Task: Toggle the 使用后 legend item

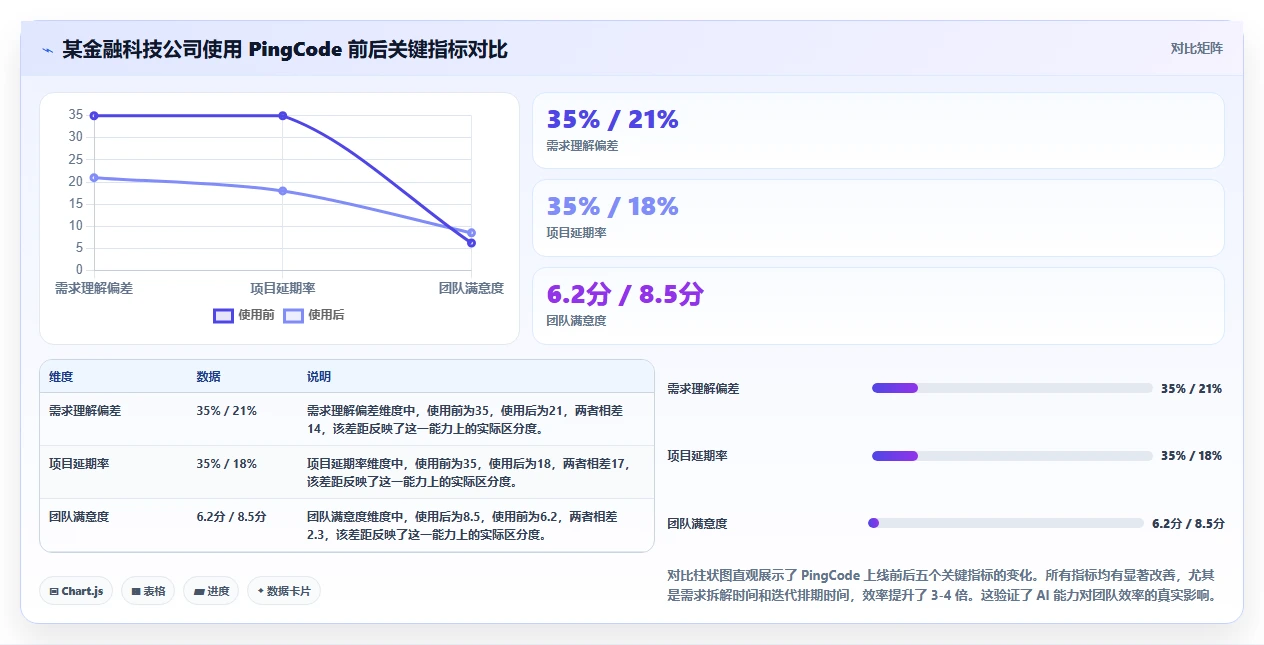Action: point(313,315)
